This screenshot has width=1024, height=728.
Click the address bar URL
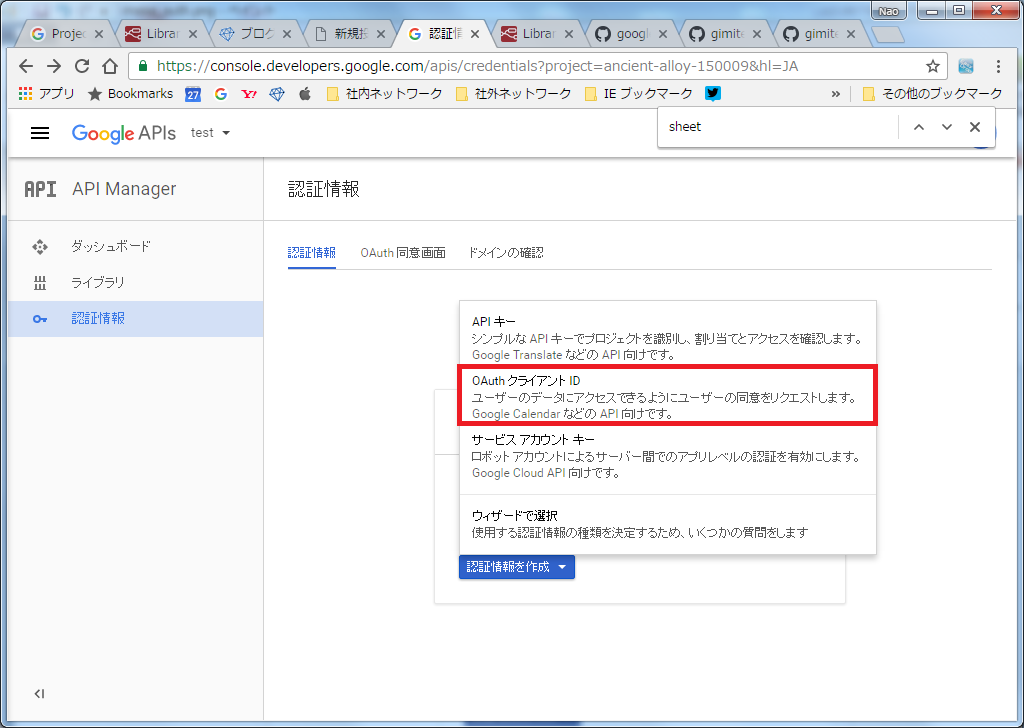point(477,66)
